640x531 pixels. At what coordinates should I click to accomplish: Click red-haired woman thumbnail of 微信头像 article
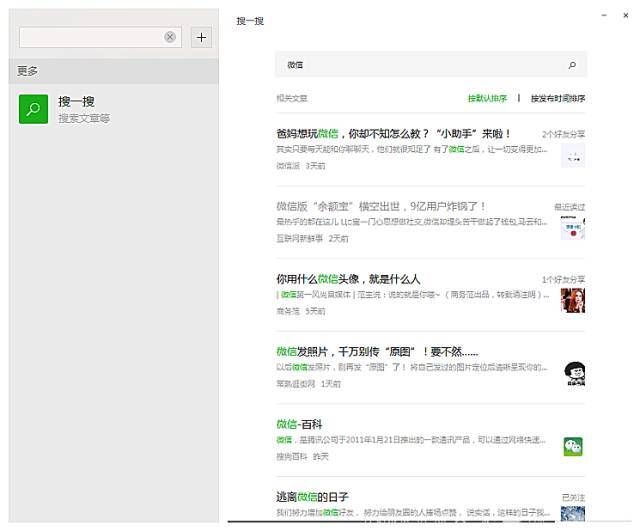coord(573,300)
